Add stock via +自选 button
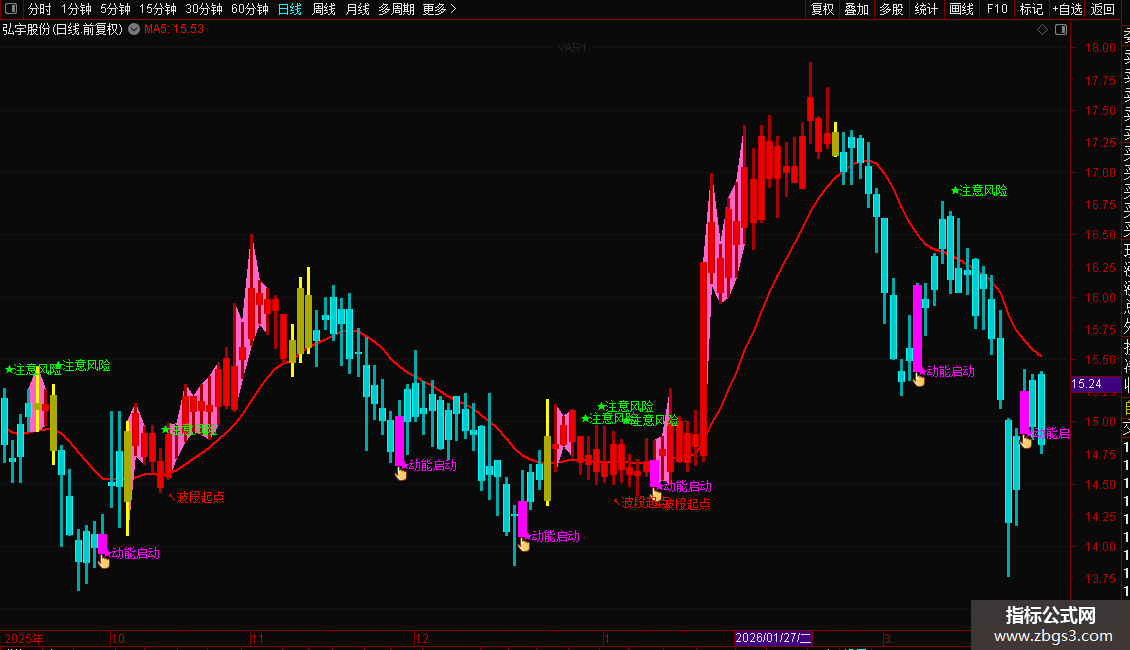 1067,9
